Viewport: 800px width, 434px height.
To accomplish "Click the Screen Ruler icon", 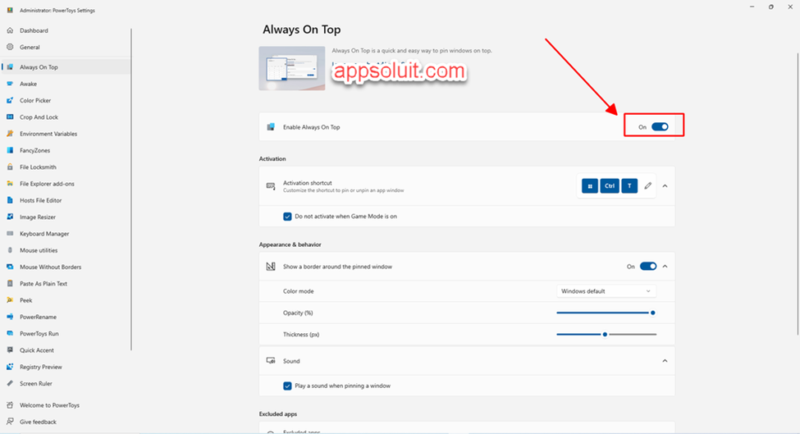I will [10, 384].
